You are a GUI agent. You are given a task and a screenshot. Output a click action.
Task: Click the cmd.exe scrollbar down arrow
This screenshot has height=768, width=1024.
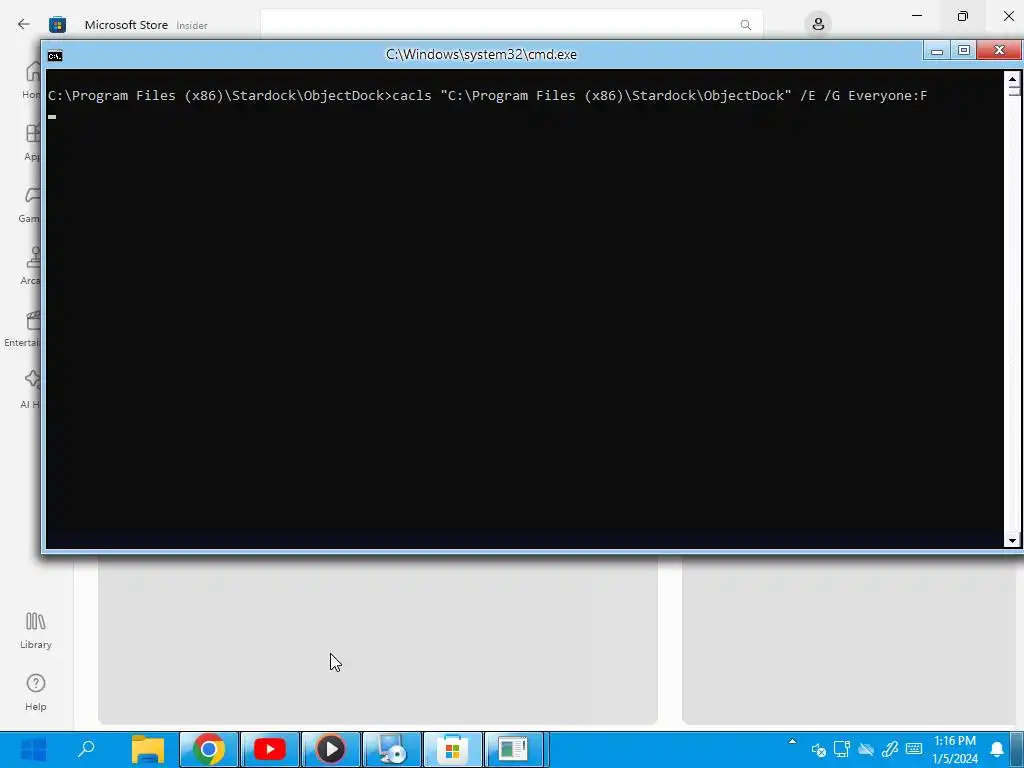pyautogui.click(x=1012, y=540)
